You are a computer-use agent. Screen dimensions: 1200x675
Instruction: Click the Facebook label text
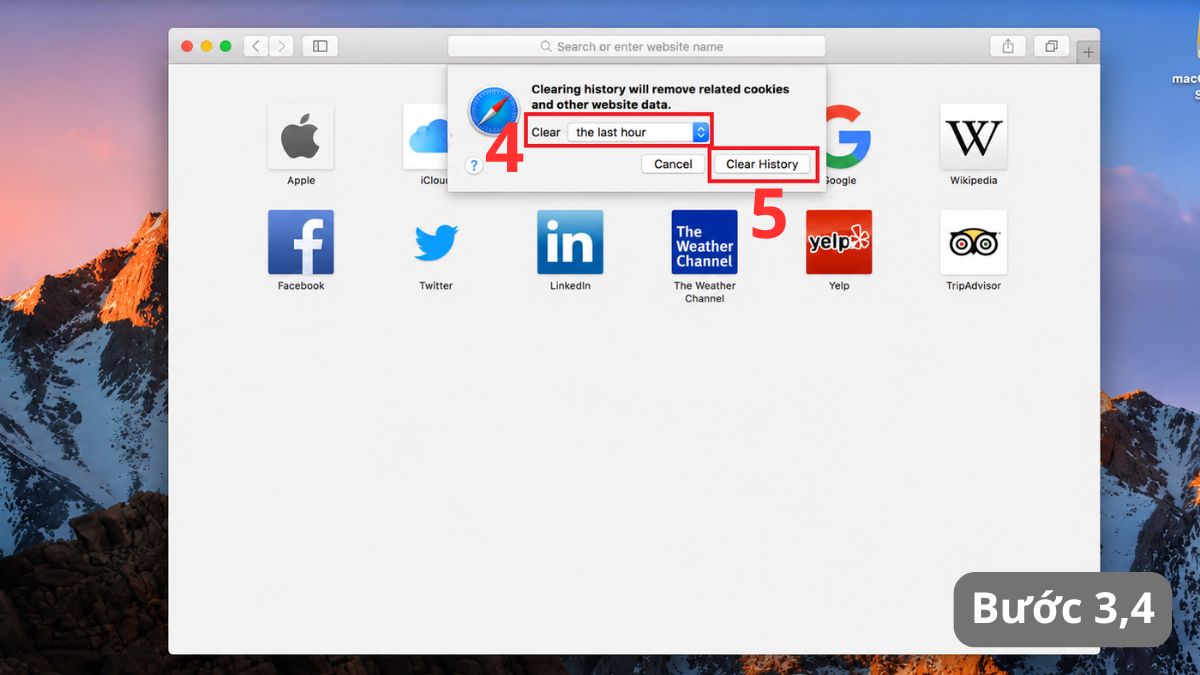(301, 286)
